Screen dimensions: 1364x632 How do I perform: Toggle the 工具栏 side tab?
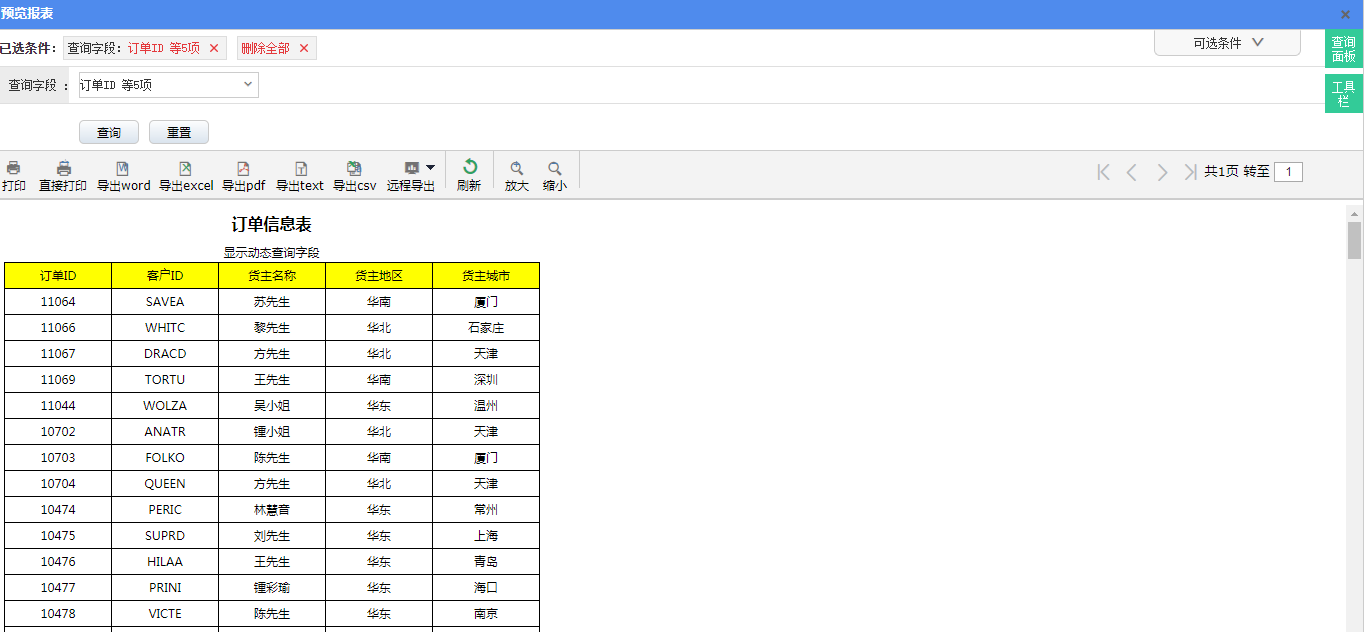pos(1343,94)
